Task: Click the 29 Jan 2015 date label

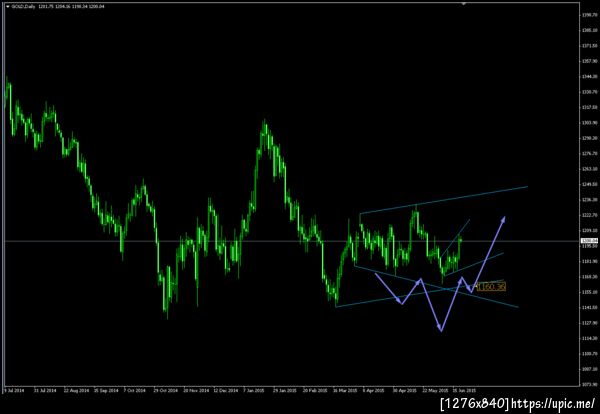Action: (285, 391)
